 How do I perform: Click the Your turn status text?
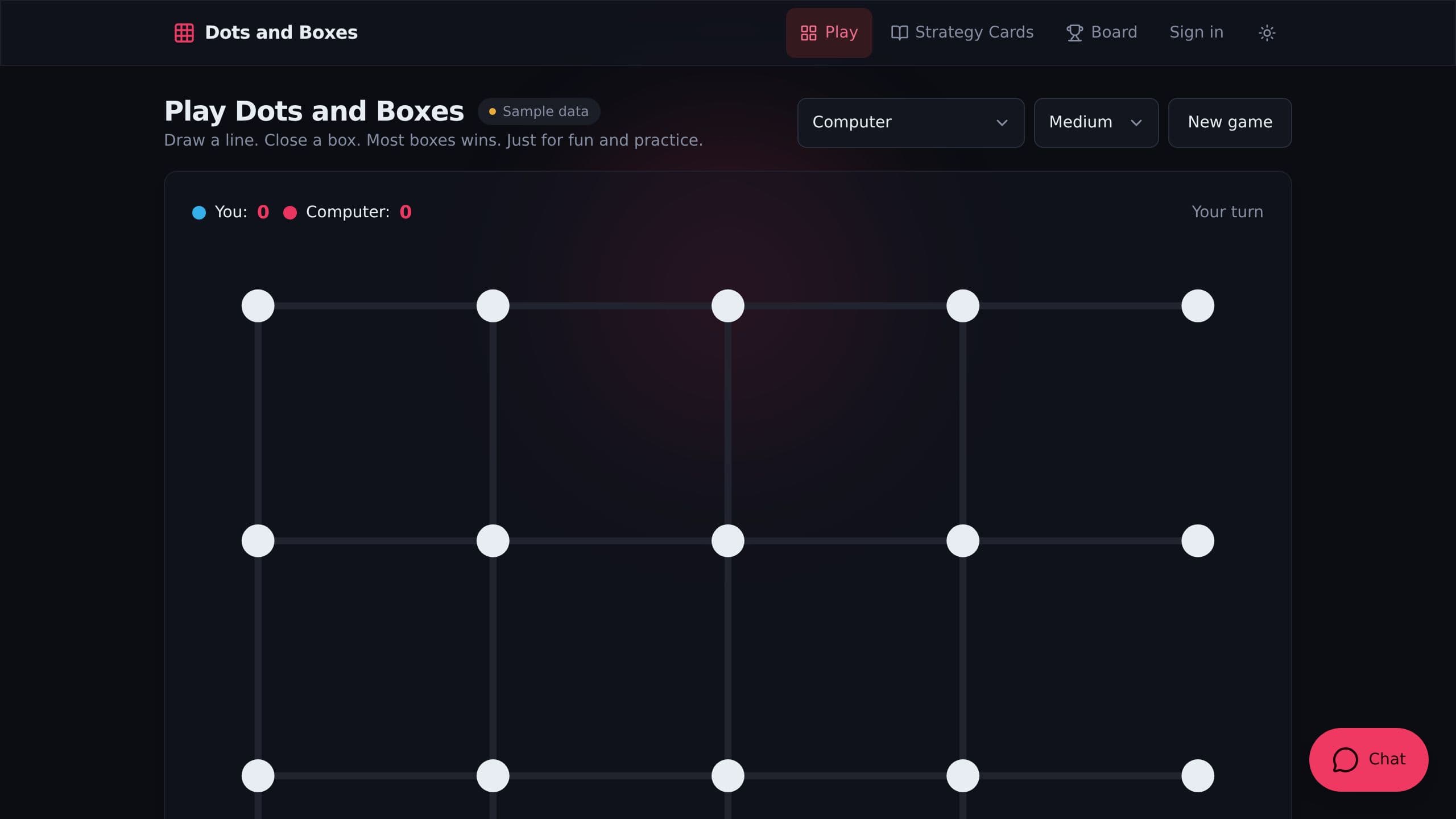[1227, 212]
